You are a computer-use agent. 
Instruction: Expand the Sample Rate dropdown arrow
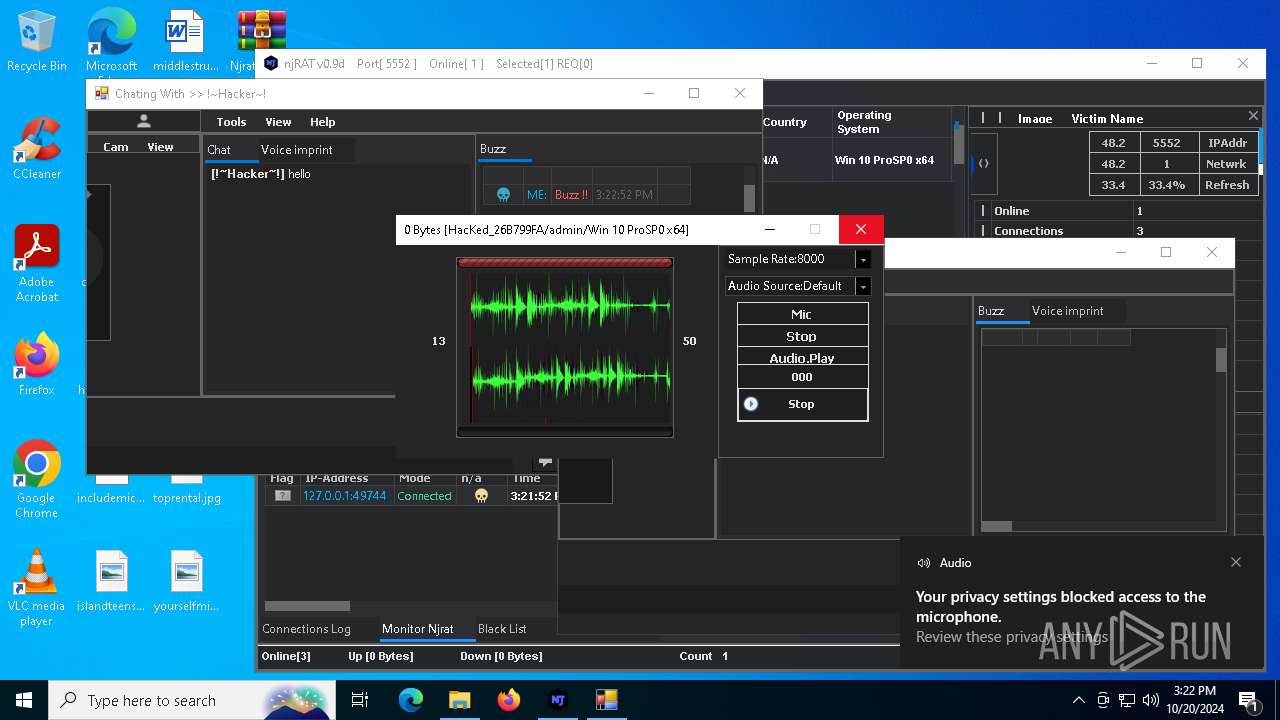863,259
